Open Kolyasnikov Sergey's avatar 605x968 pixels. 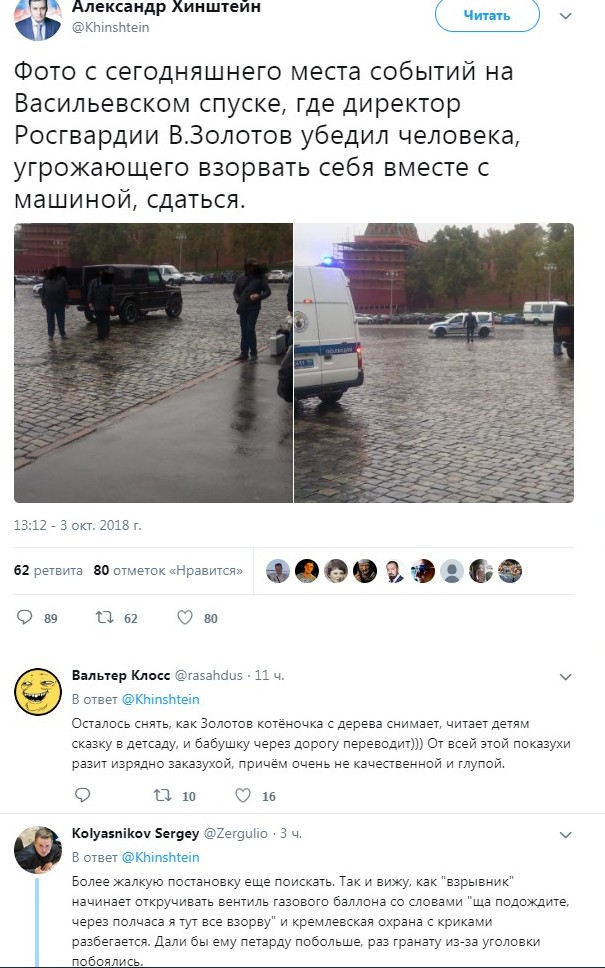(x=38, y=849)
